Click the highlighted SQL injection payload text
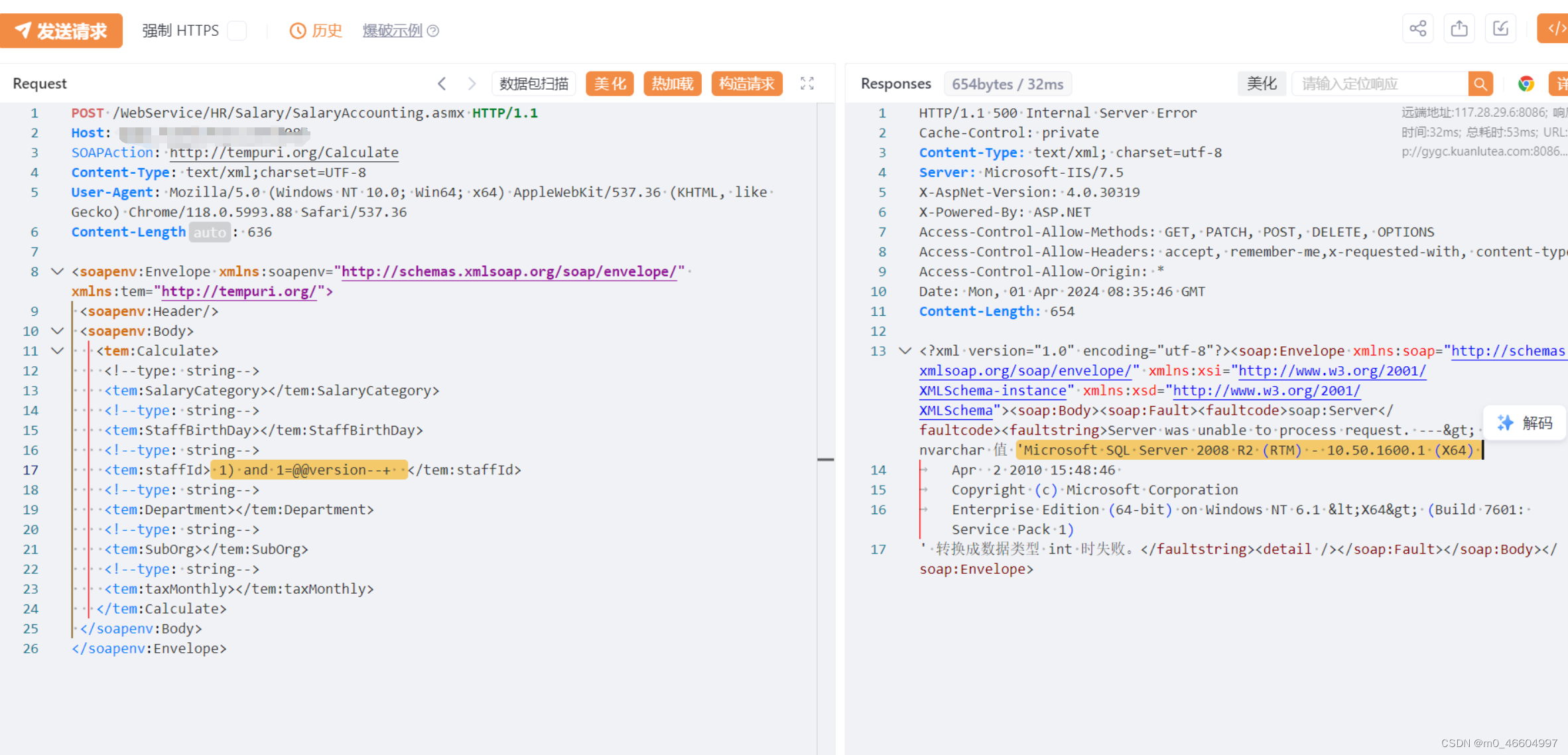1568x755 pixels. point(309,470)
